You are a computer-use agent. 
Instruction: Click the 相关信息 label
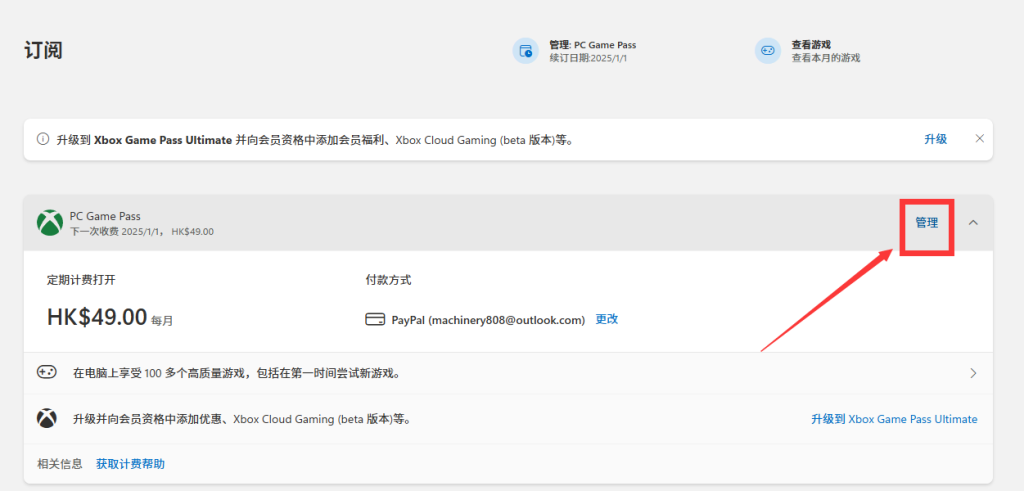[60, 464]
